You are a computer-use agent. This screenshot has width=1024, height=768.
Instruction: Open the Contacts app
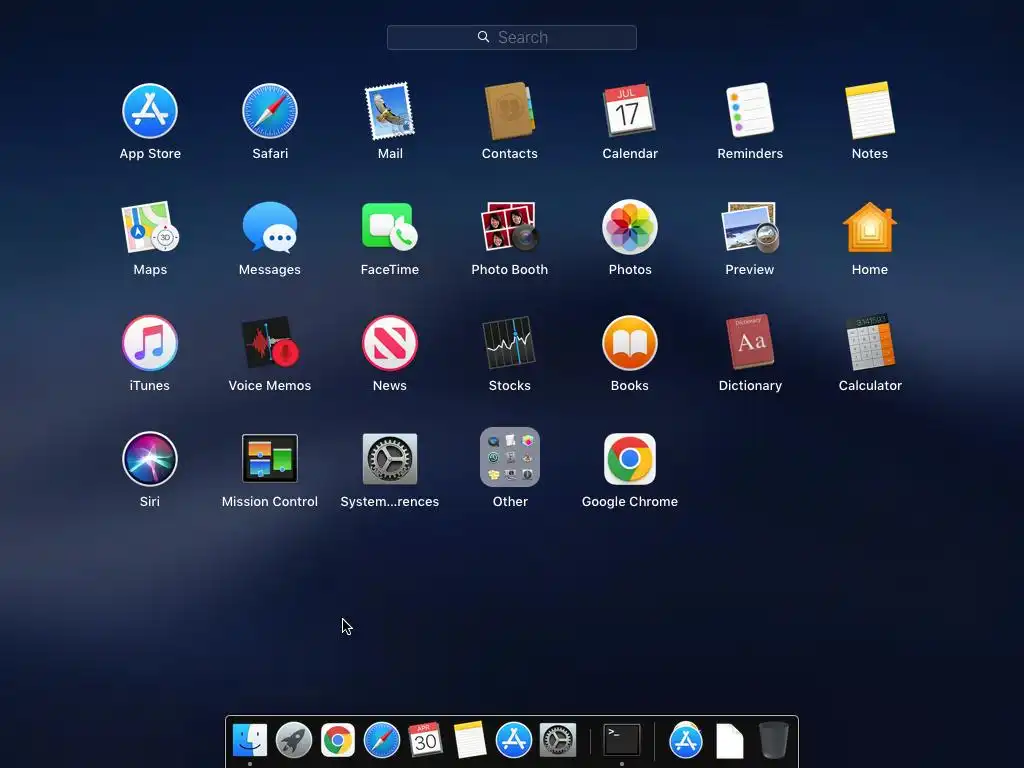(x=509, y=111)
